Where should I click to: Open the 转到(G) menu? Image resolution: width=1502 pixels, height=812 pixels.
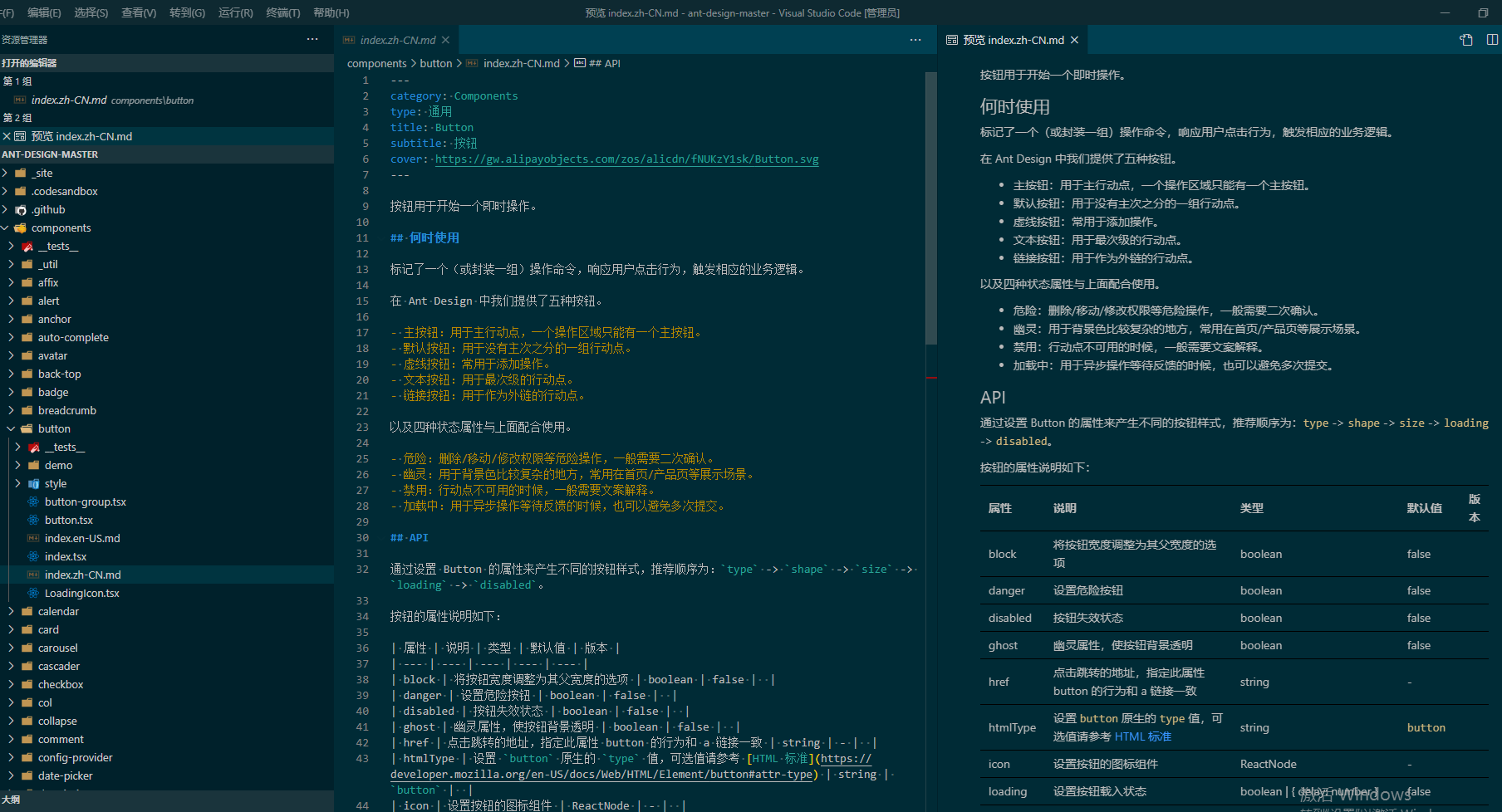pos(187,12)
